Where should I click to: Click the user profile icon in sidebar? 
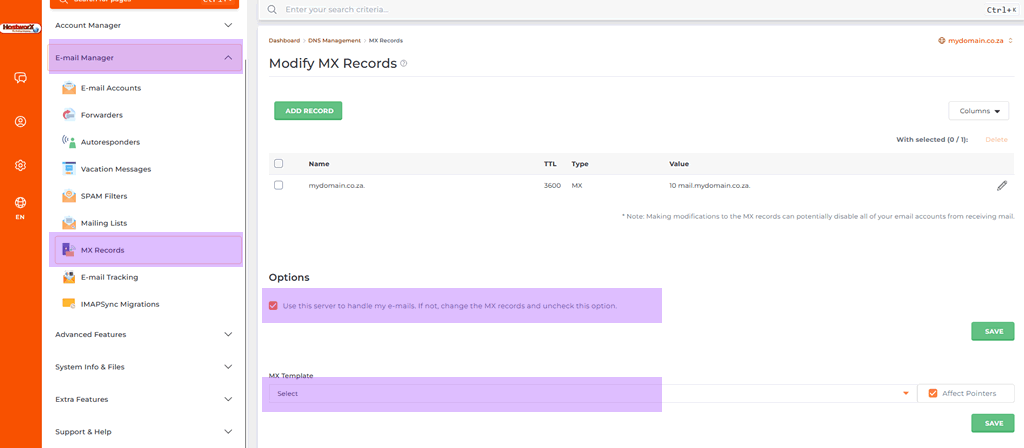[x=20, y=121]
